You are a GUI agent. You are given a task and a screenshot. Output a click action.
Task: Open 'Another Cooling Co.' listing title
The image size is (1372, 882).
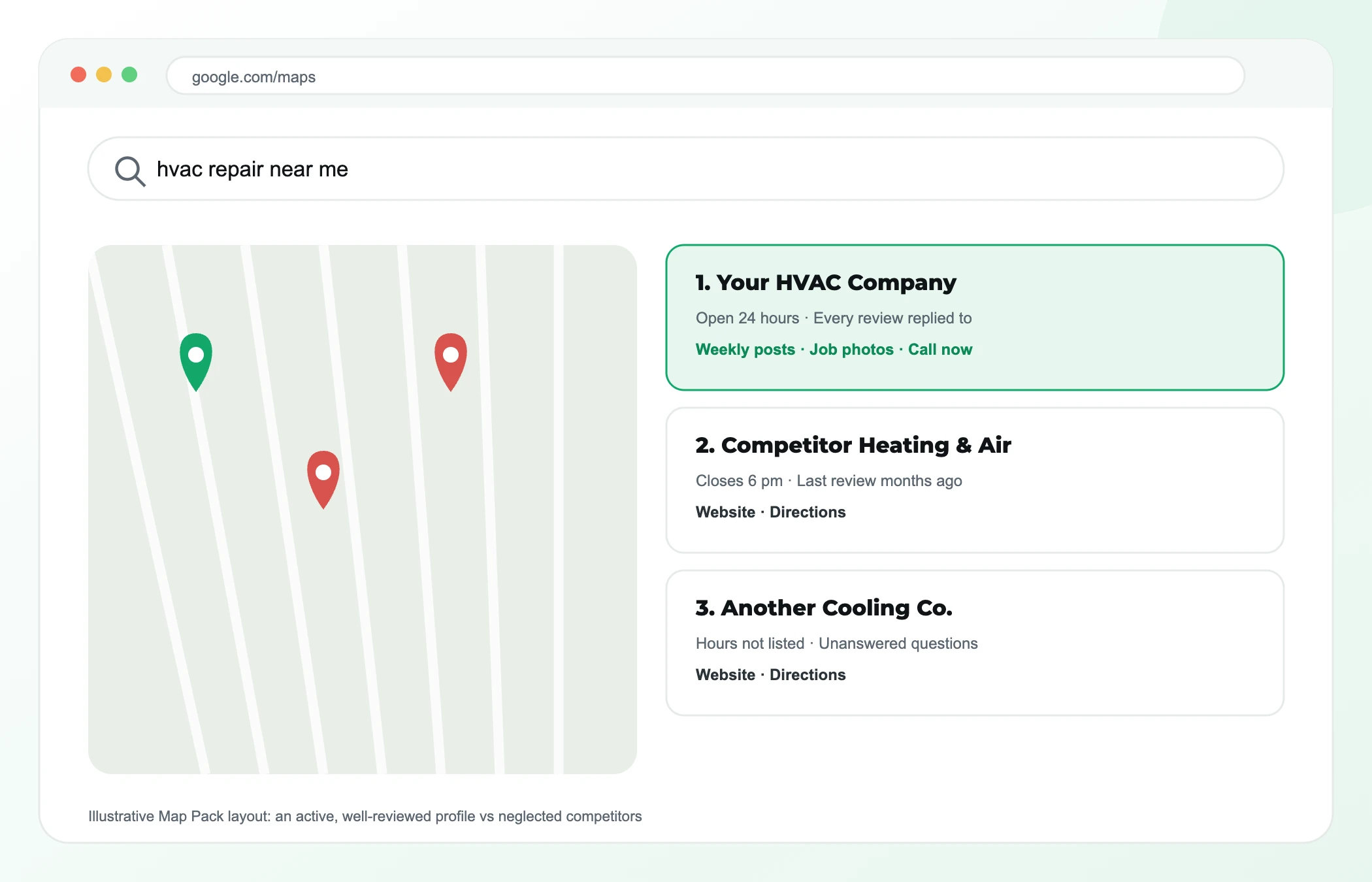coord(824,608)
